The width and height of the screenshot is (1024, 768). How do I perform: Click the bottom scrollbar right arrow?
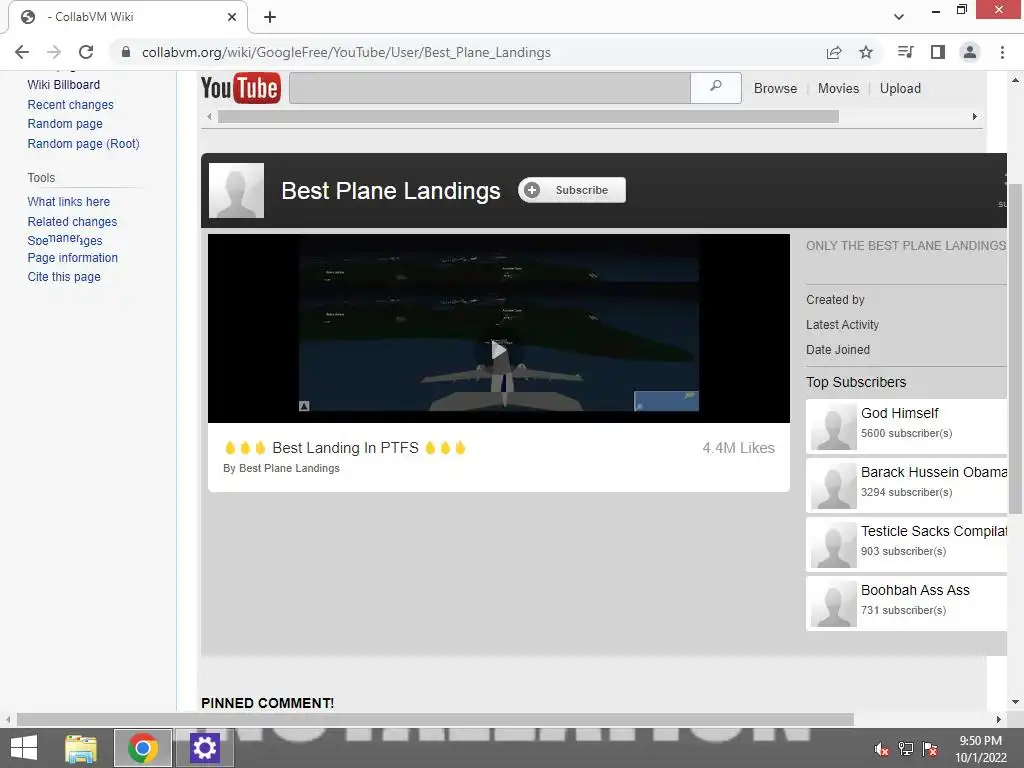point(999,720)
